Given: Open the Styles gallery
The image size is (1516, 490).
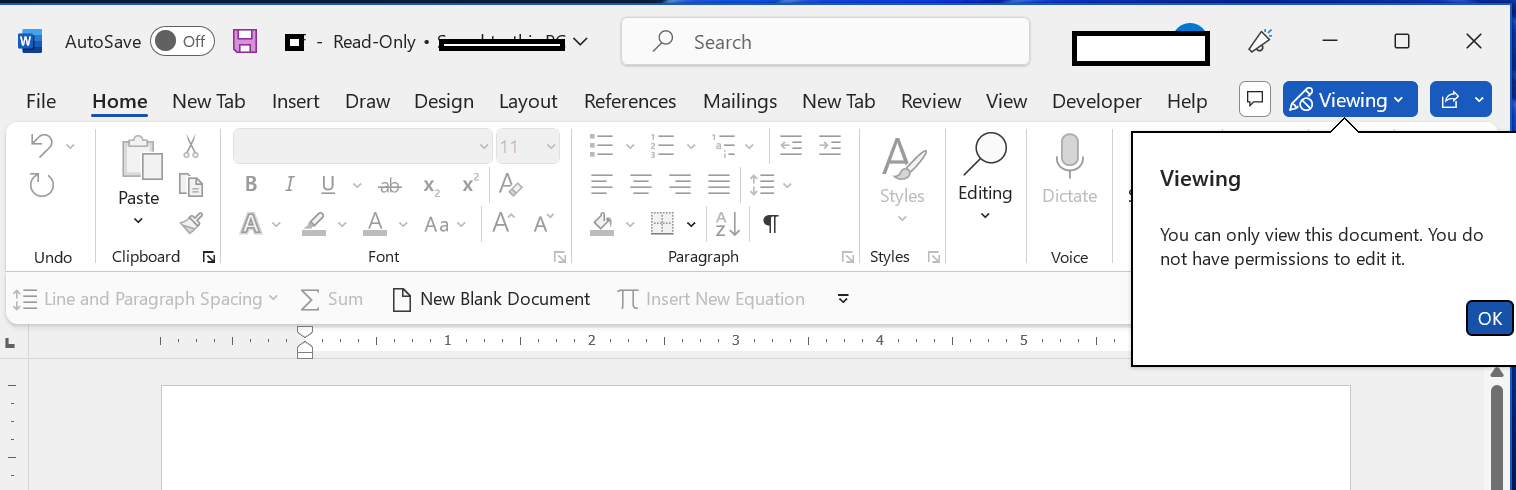Looking at the screenshot, I should (902, 182).
